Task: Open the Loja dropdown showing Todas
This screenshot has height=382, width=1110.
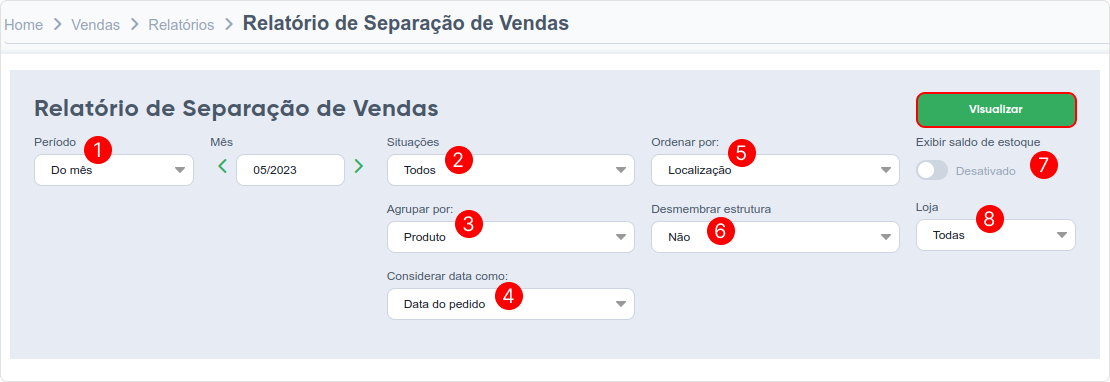Action: click(996, 235)
